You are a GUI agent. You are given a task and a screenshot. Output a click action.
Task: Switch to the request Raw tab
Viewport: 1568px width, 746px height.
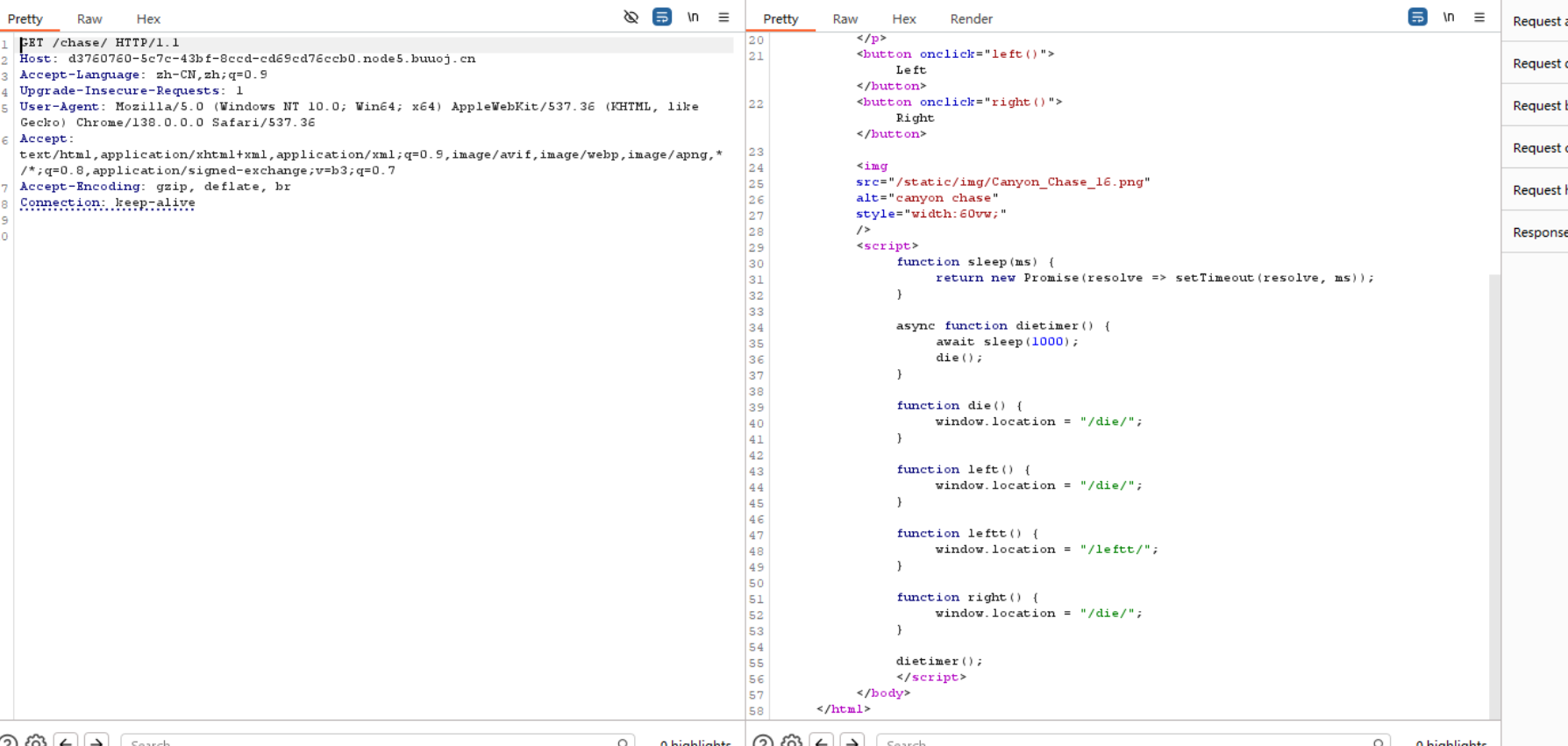point(89,18)
